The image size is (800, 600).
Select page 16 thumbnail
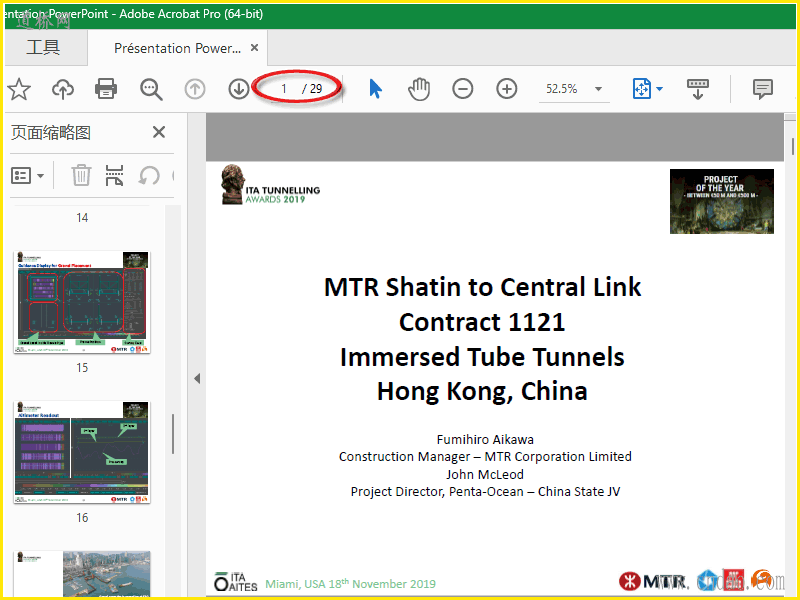pyautogui.click(x=82, y=452)
